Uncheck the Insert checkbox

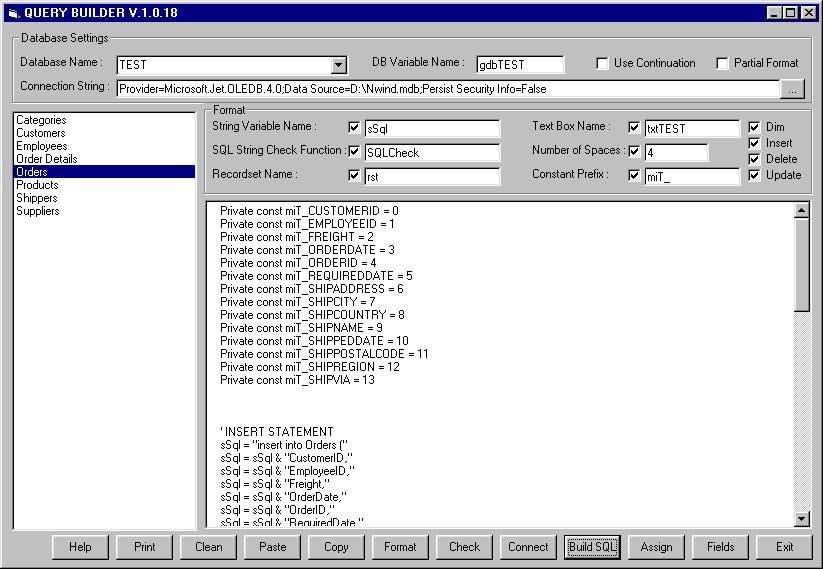[x=755, y=144]
